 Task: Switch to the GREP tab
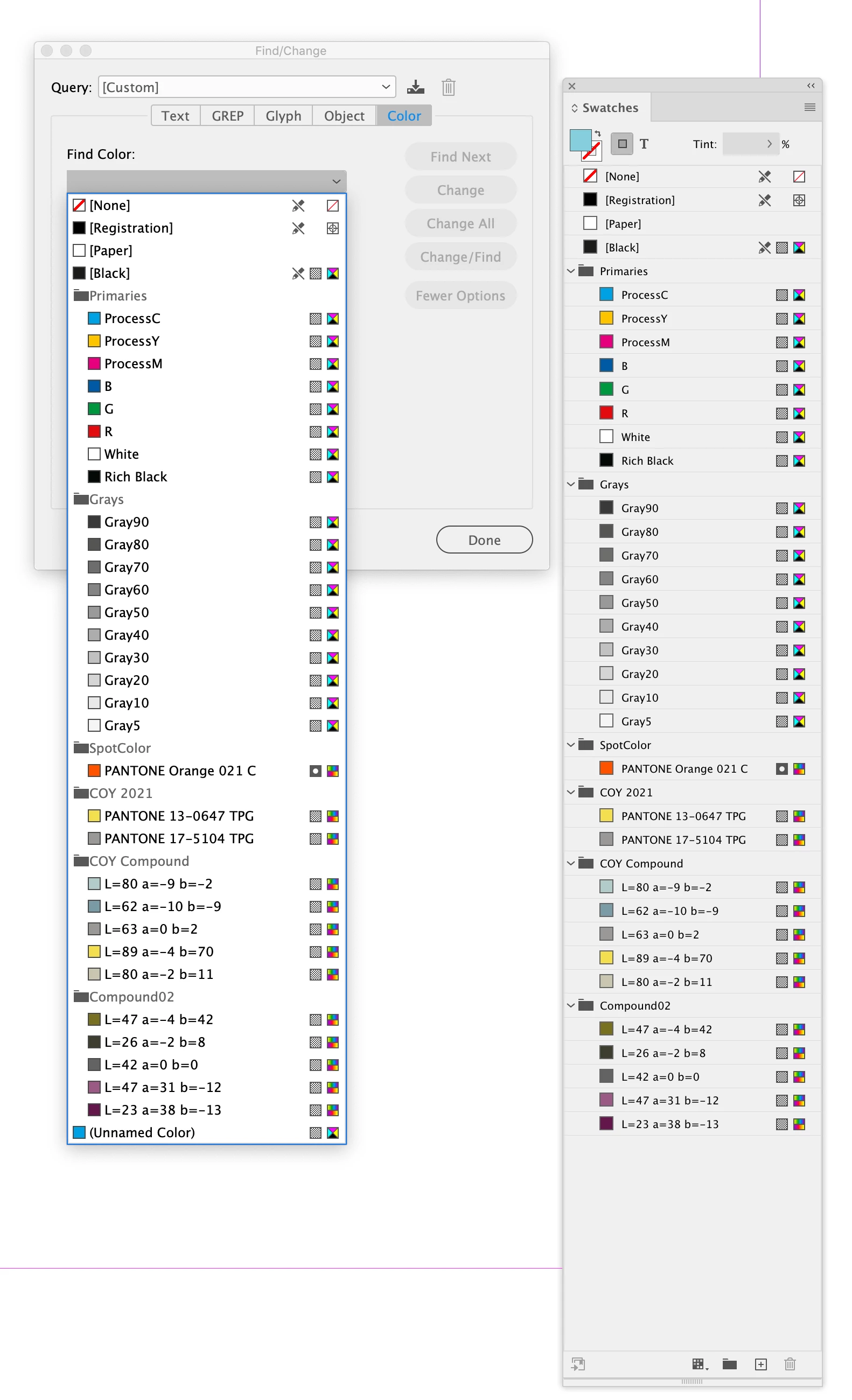coord(227,115)
